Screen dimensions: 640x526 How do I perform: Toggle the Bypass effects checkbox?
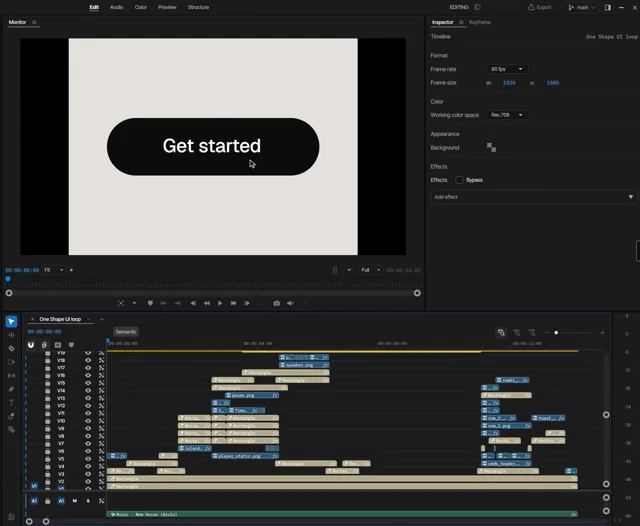click(x=459, y=180)
